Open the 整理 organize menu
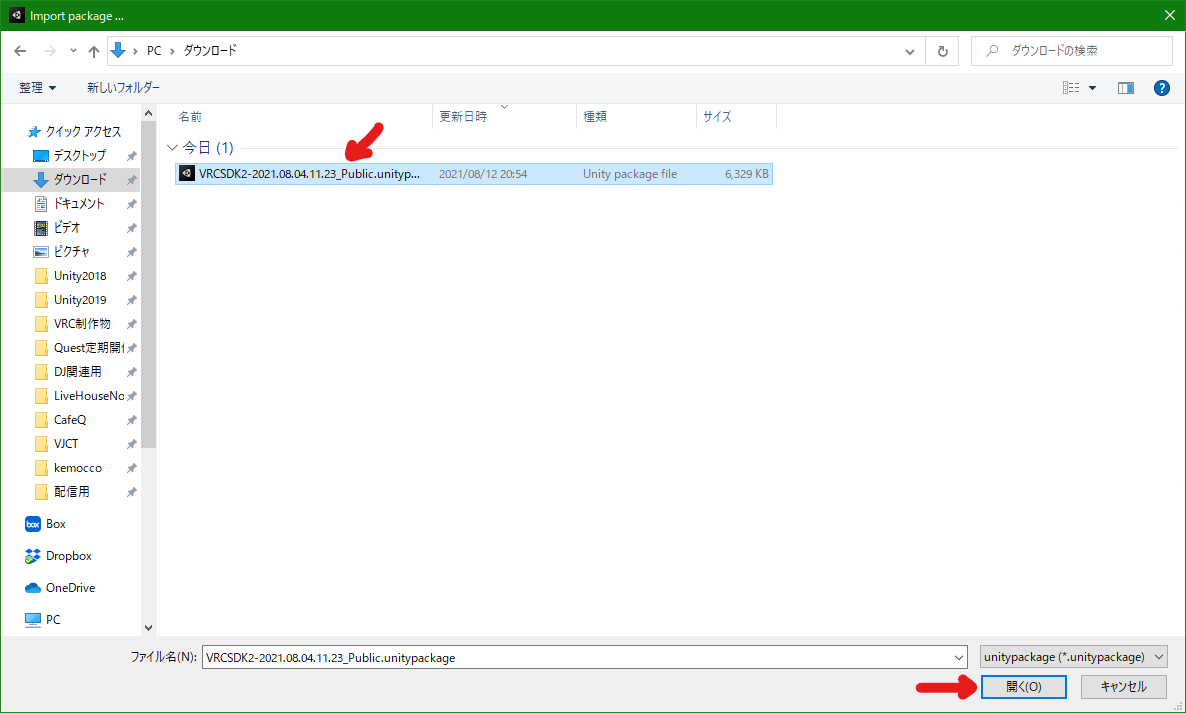The width and height of the screenshot is (1186, 713). pyautogui.click(x=38, y=88)
